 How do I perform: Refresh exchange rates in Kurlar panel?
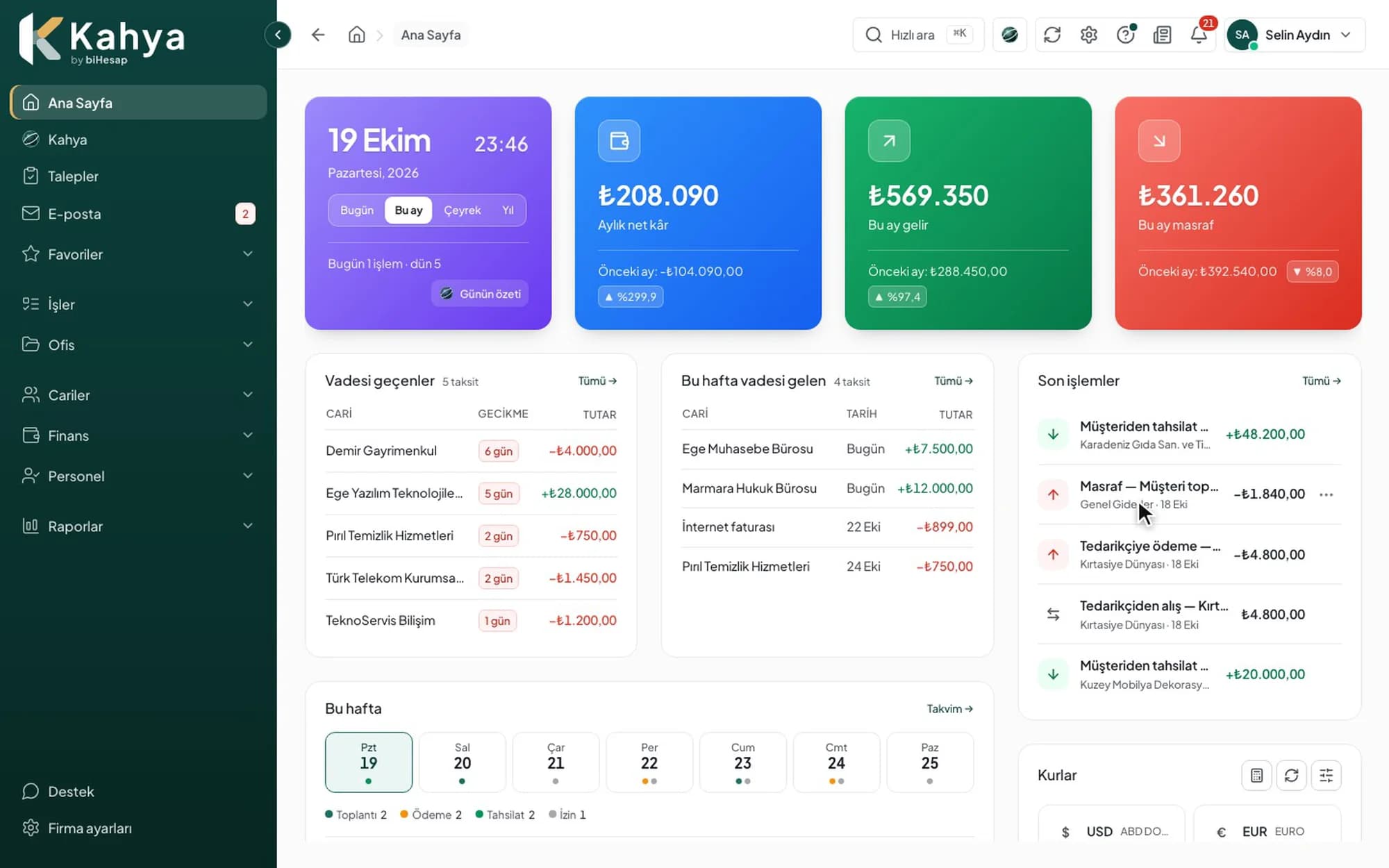pyautogui.click(x=1291, y=775)
